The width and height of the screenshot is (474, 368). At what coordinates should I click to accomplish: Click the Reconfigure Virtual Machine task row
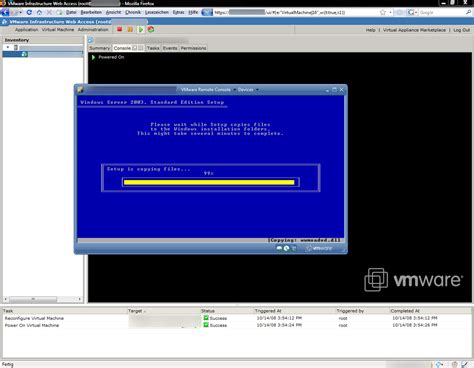tap(237, 318)
